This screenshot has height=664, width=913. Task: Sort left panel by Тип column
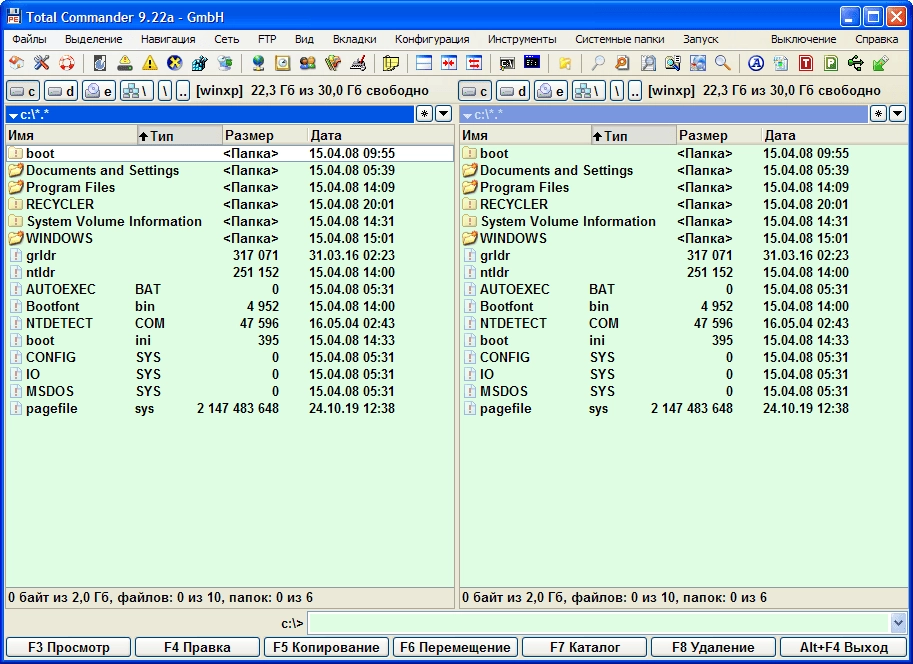179,136
